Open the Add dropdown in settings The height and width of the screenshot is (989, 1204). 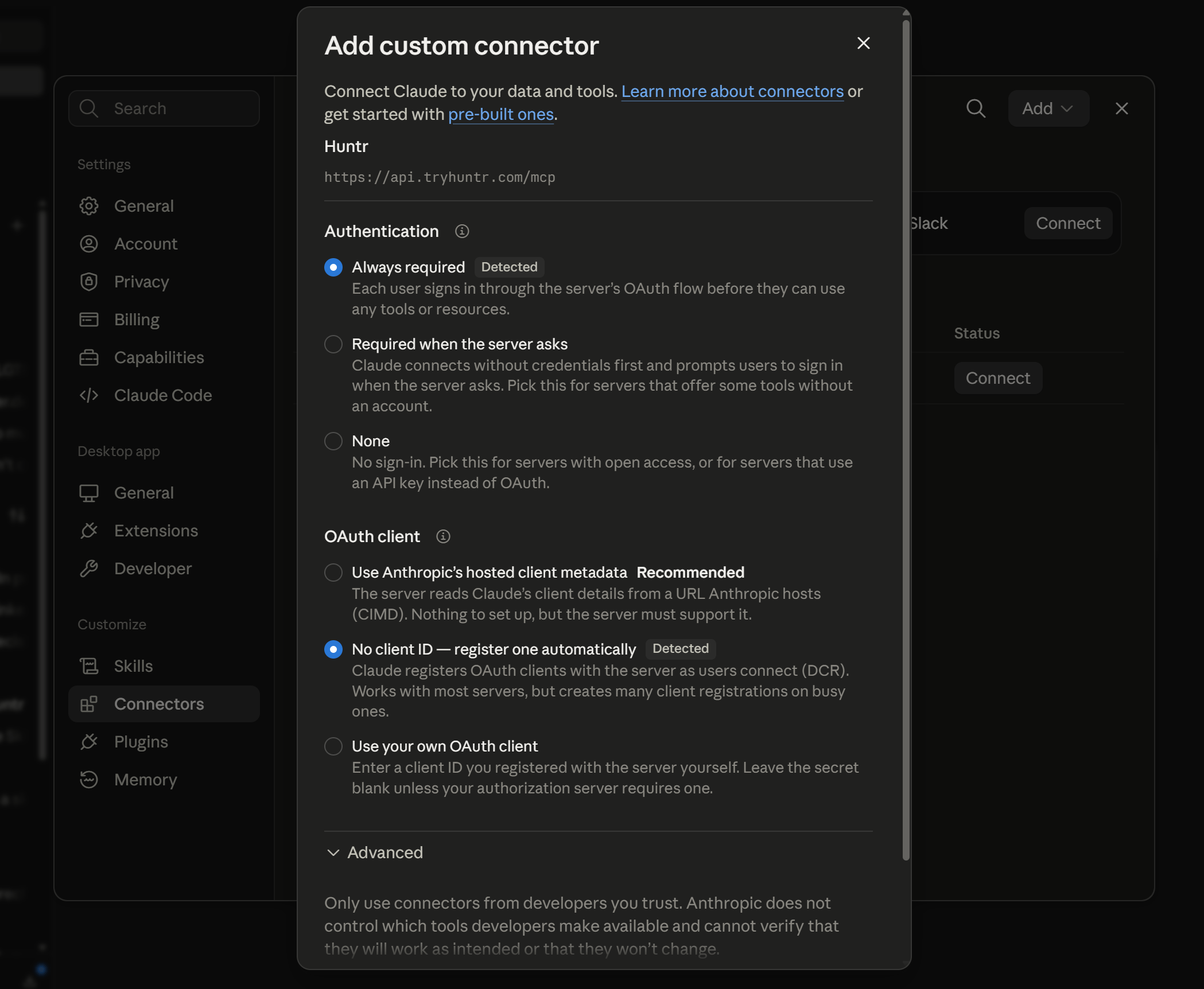point(1048,108)
